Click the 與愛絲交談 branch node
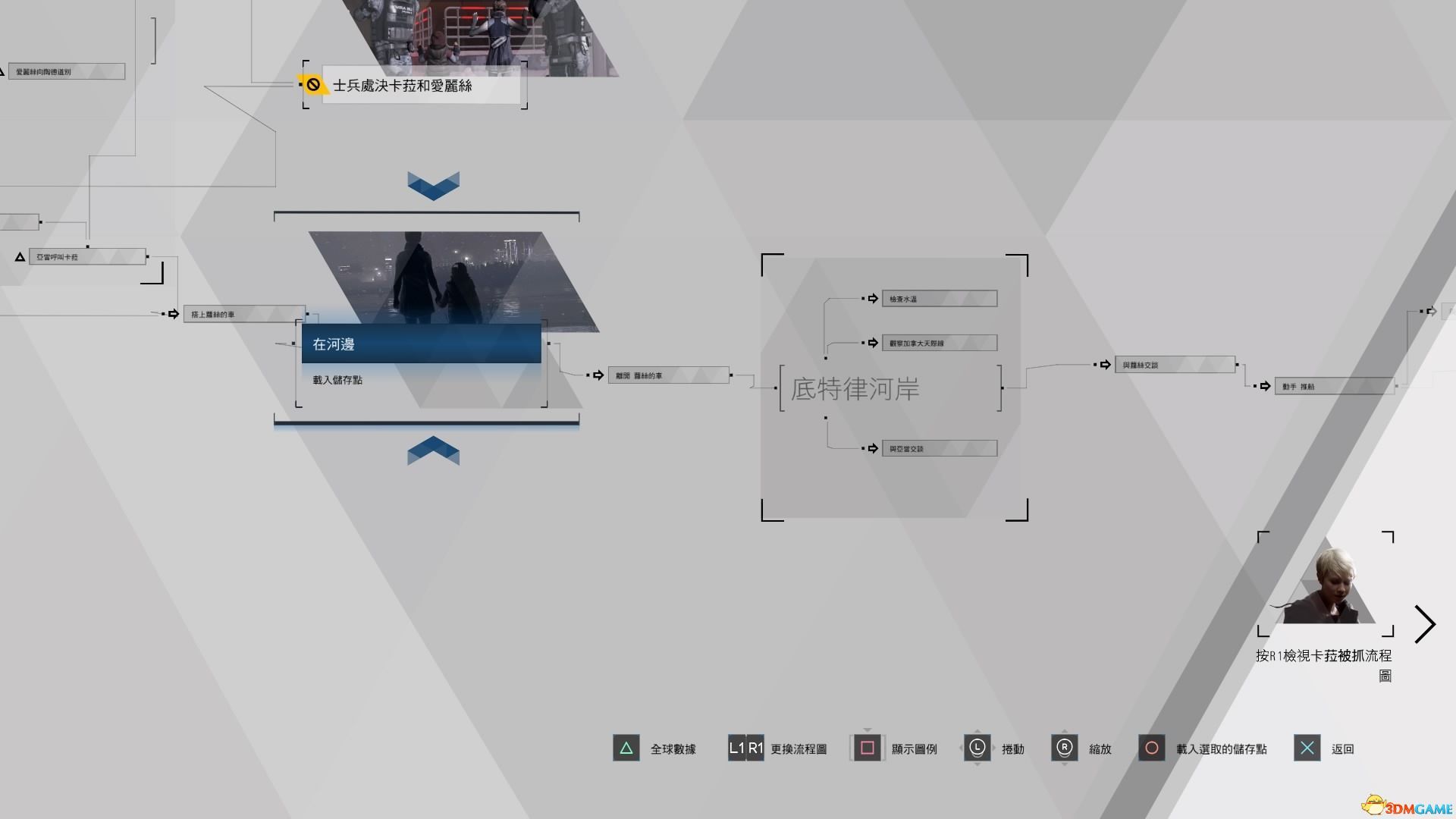The image size is (1456, 819). click(1170, 364)
